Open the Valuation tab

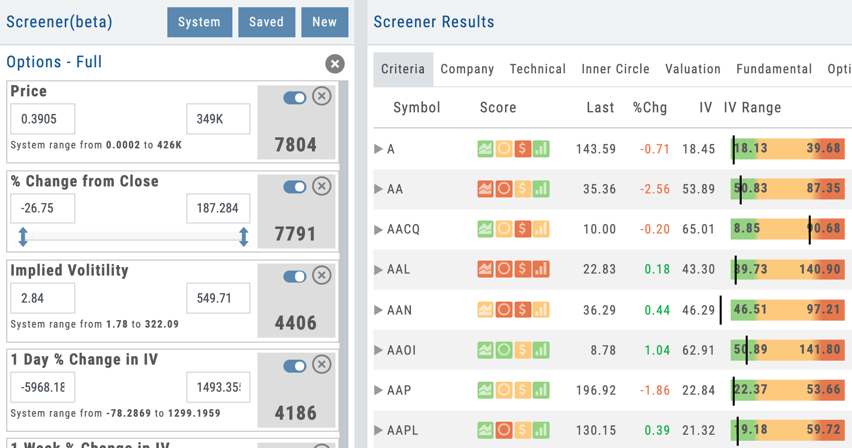tap(693, 69)
